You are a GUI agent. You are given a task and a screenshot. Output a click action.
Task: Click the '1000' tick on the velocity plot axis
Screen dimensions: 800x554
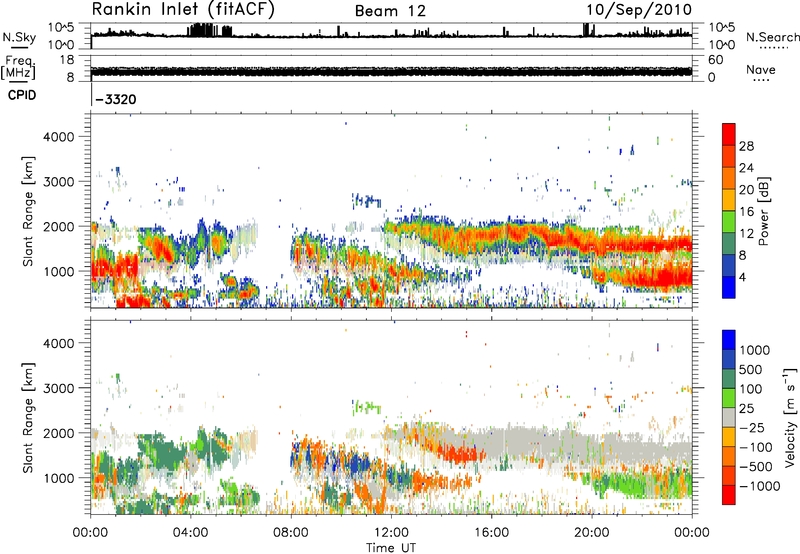coord(59,478)
